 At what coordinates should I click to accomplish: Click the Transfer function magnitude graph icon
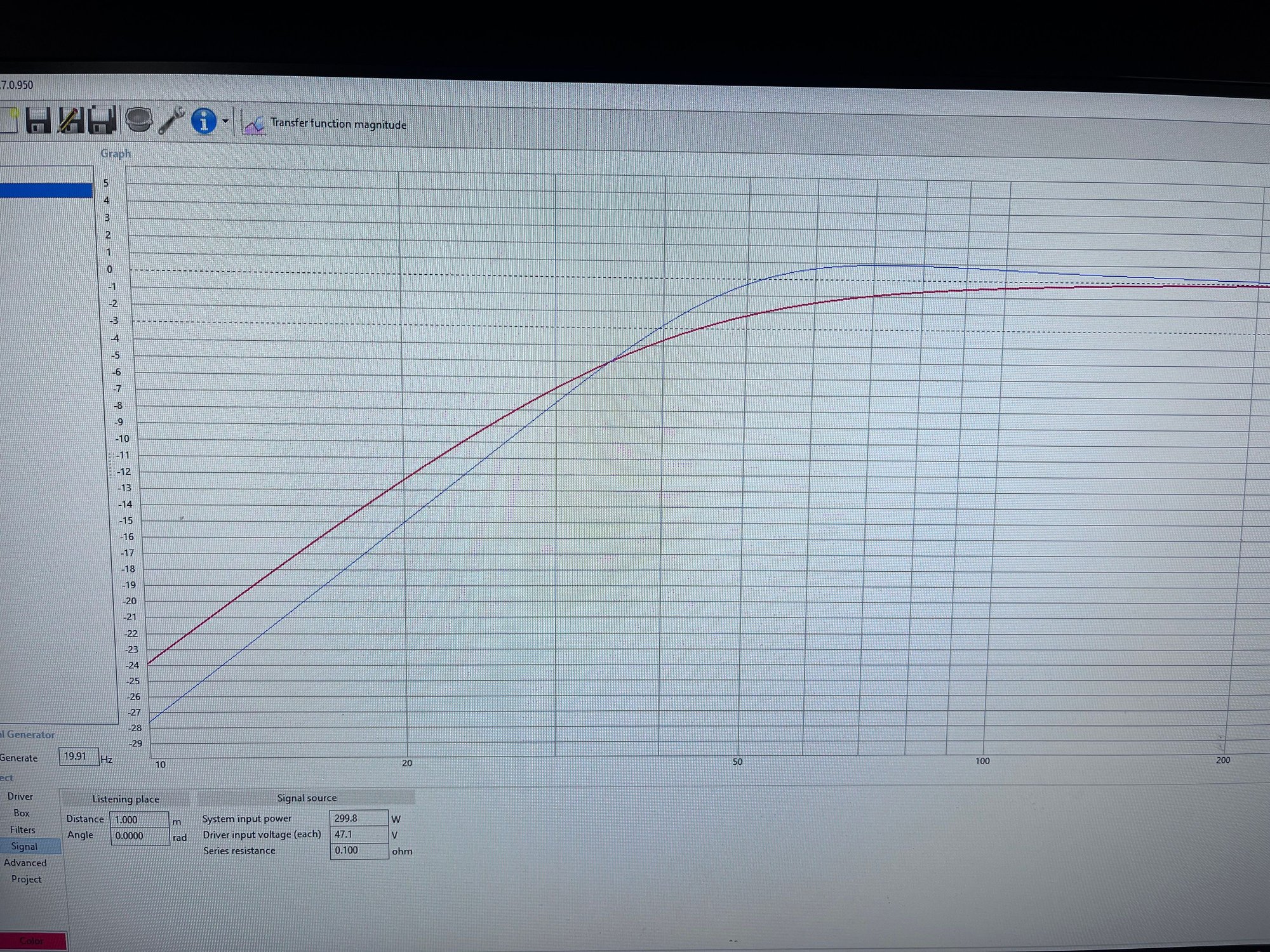[x=255, y=124]
